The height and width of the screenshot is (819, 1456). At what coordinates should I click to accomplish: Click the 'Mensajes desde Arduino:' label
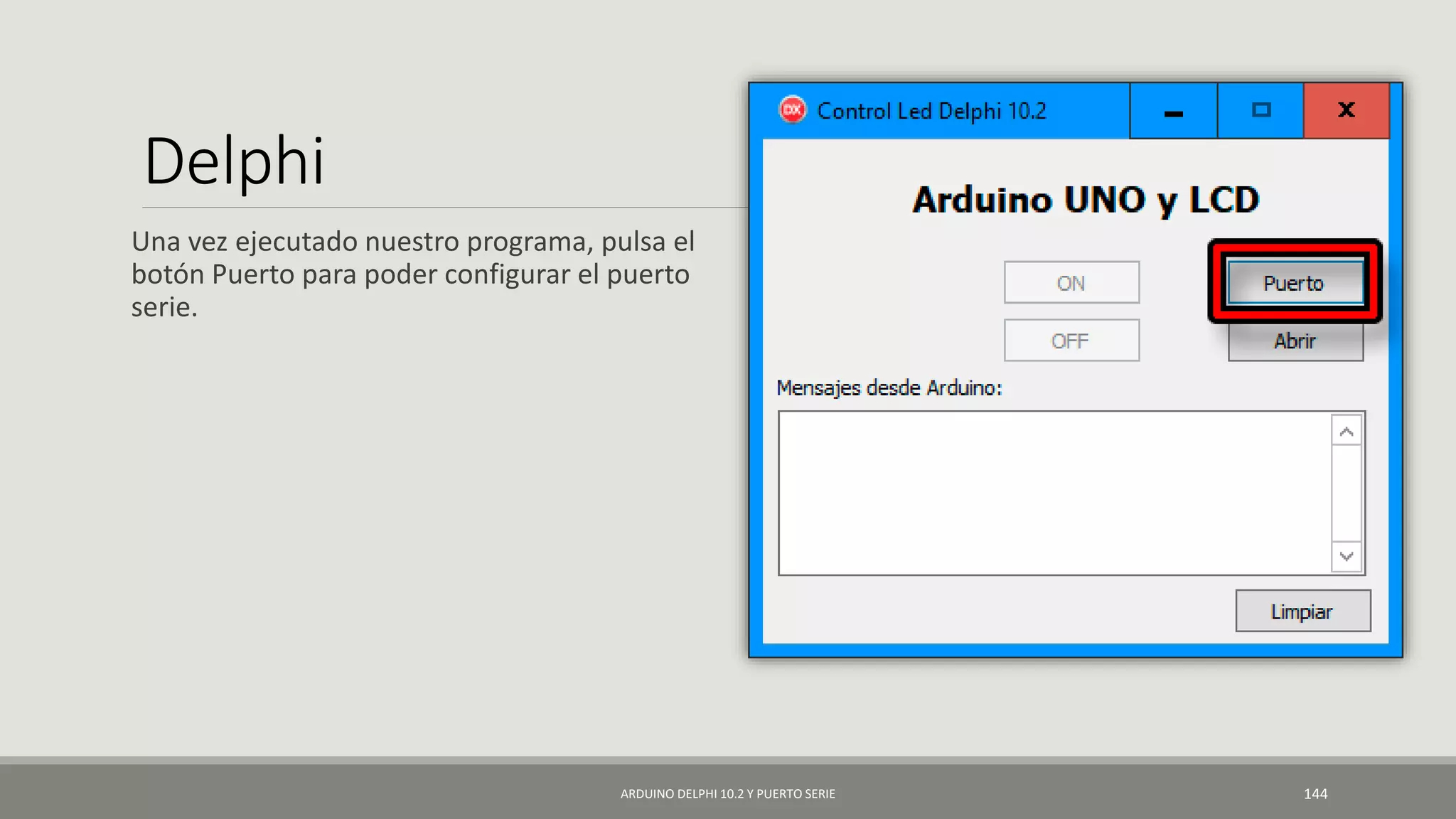pos(889,388)
